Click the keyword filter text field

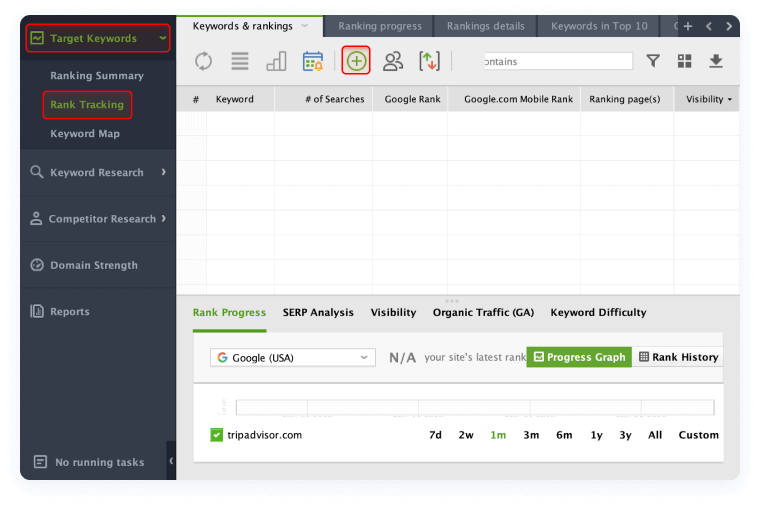557,61
